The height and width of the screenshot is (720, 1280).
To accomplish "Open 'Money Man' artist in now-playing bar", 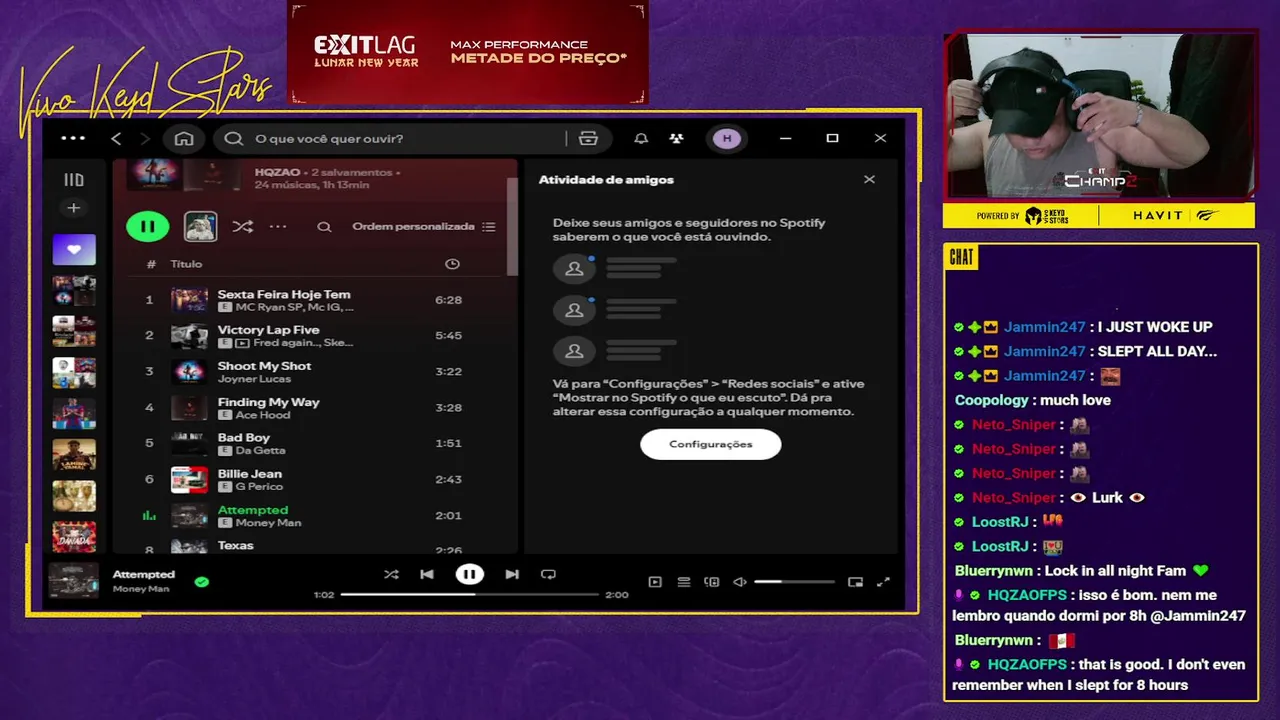I will [x=141, y=589].
